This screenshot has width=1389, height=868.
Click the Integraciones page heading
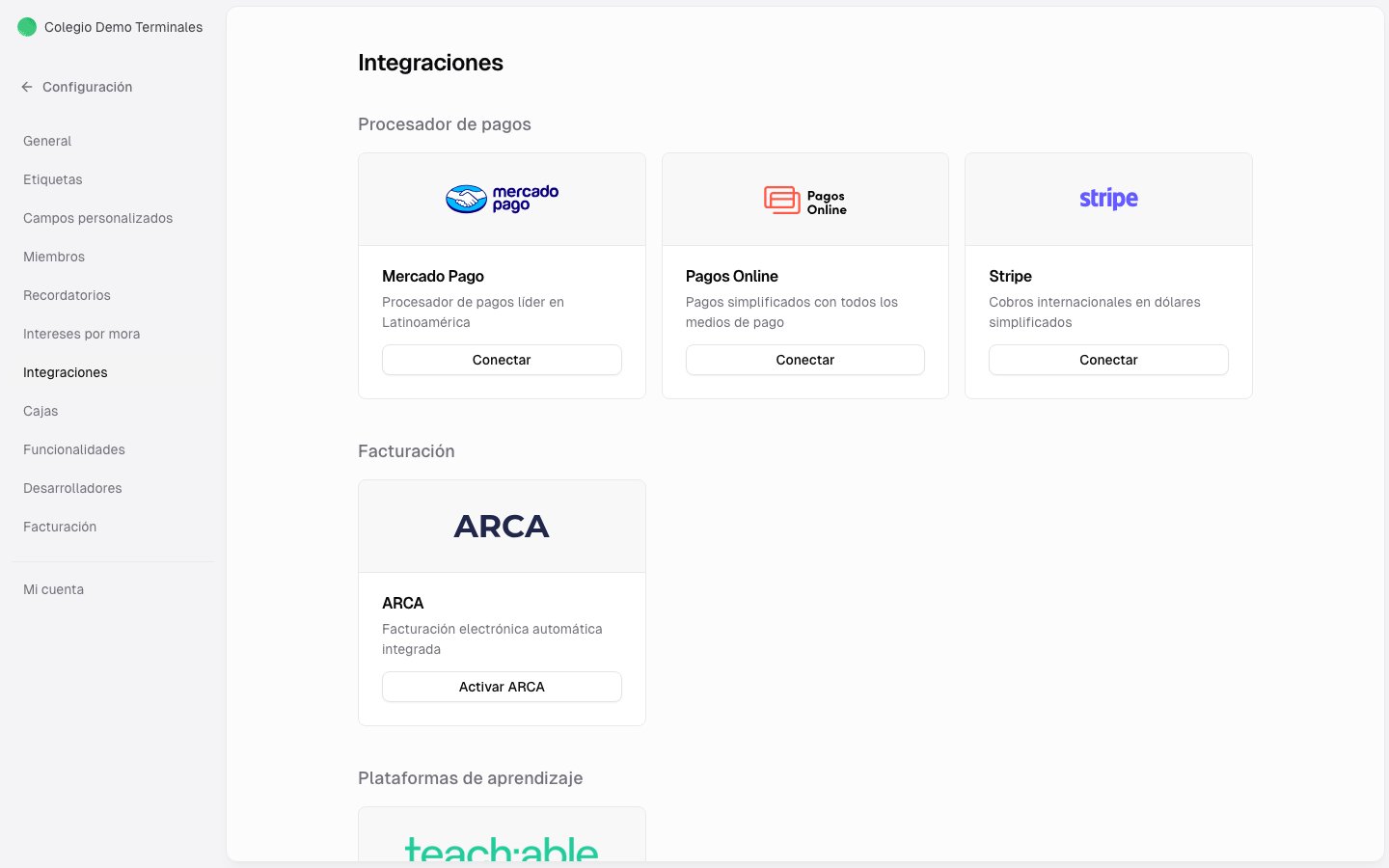[430, 63]
